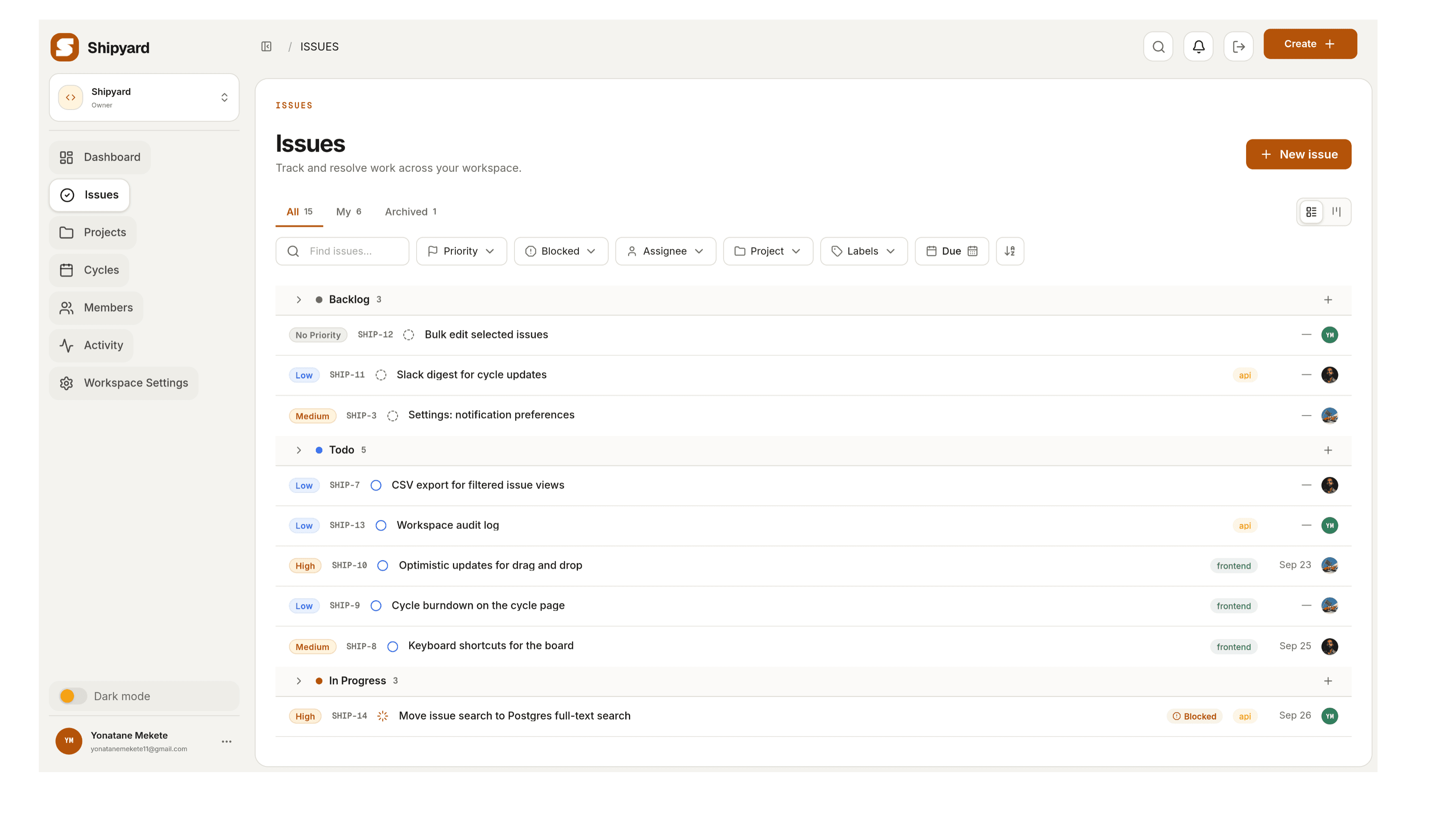The height and width of the screenshot is (819, 1456).
Task: Switch to the My issues tab
Action: coord(348,212)
